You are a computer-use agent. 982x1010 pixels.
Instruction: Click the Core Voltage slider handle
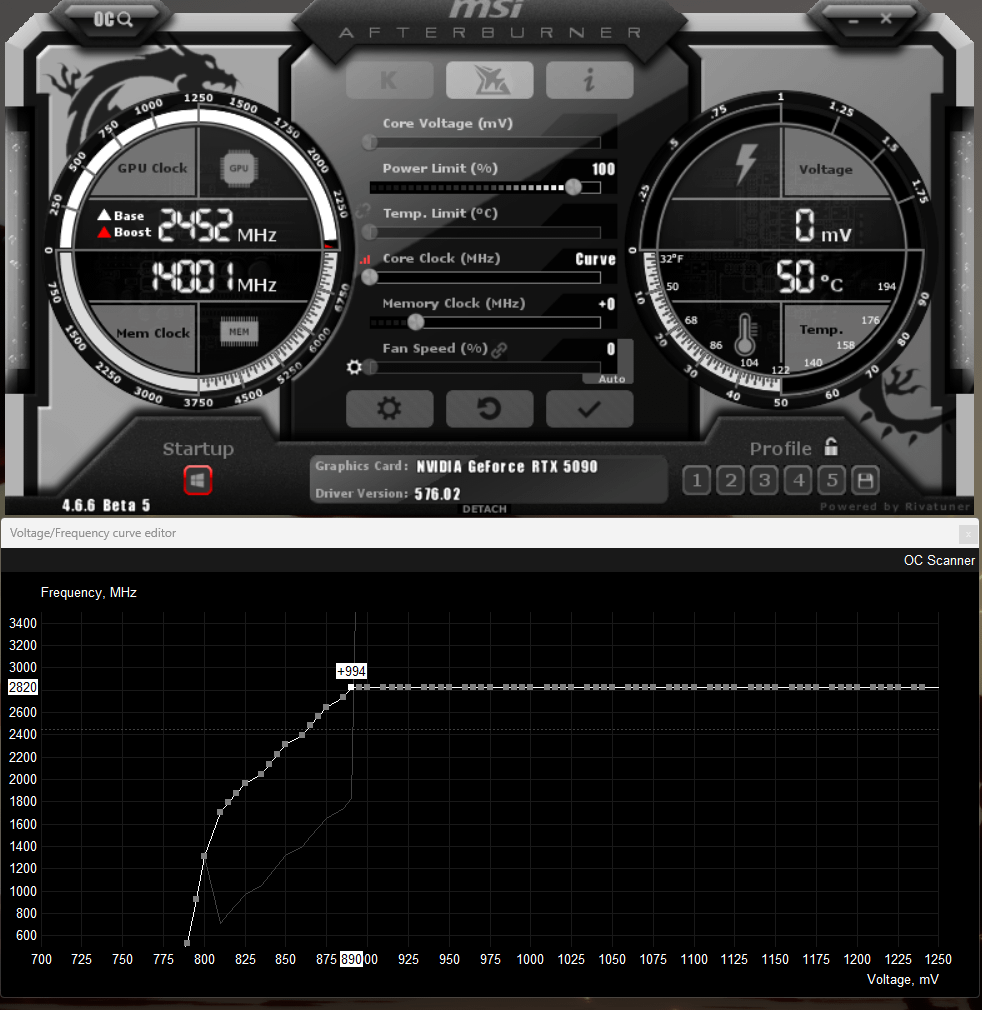(370, 142)
